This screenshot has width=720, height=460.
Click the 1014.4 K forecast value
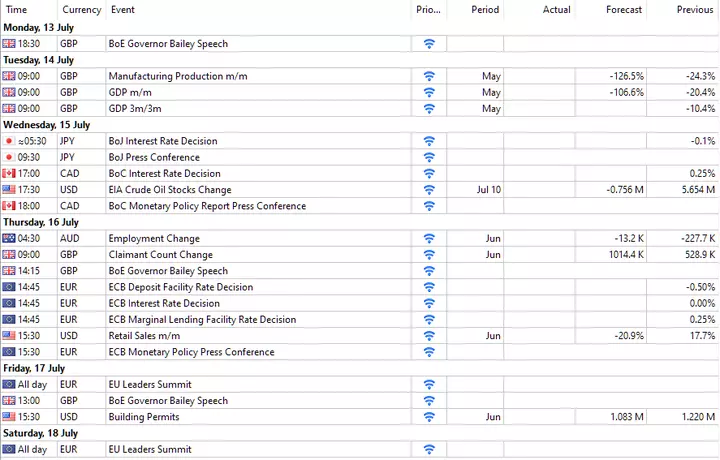click(x=626, y=255)
